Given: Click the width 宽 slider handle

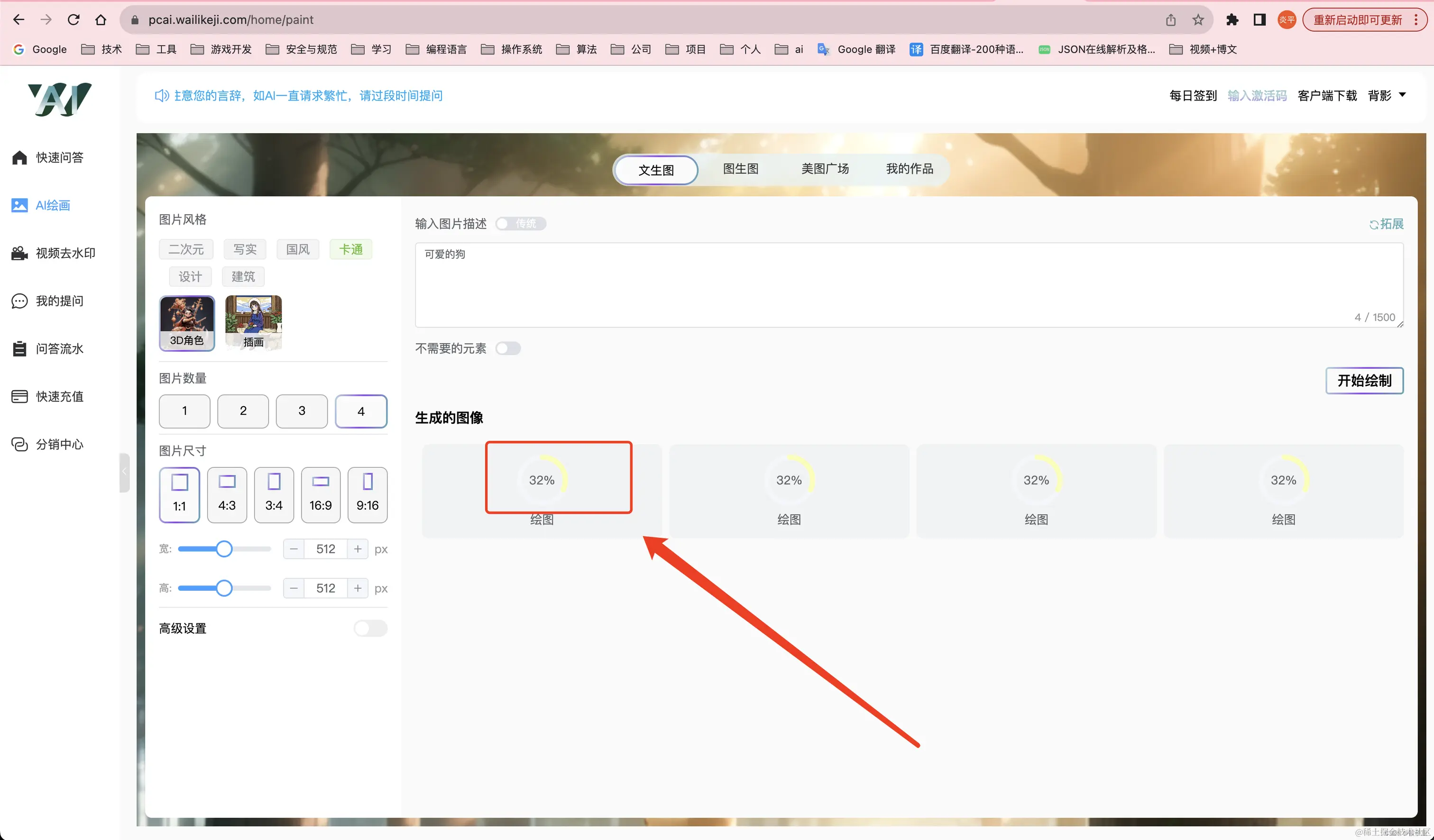Looking at the screenshot, I should tap(224, 549).
